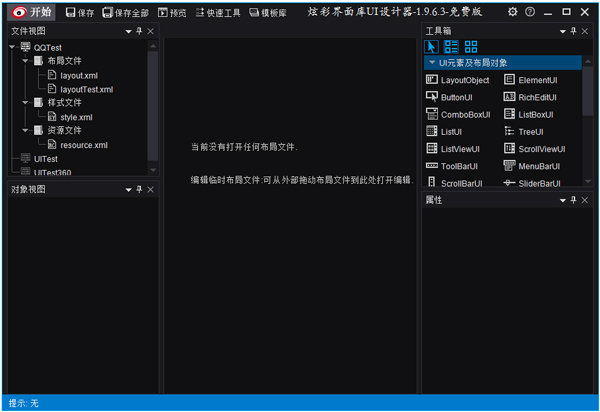
Task: Open the 快速工具 menu
Action: [216, 12]
